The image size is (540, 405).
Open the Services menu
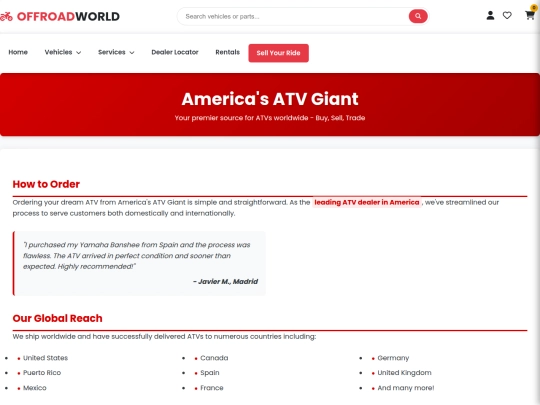pyautogui.click(x=112, y=52)
